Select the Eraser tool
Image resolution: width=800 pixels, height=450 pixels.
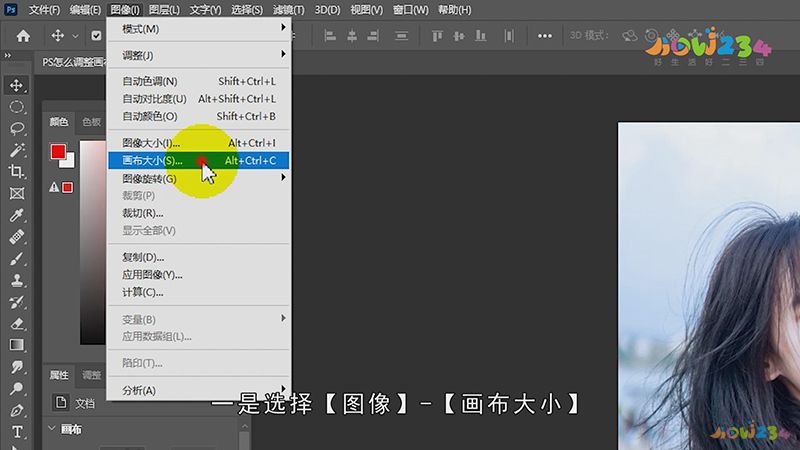[16, 323]
